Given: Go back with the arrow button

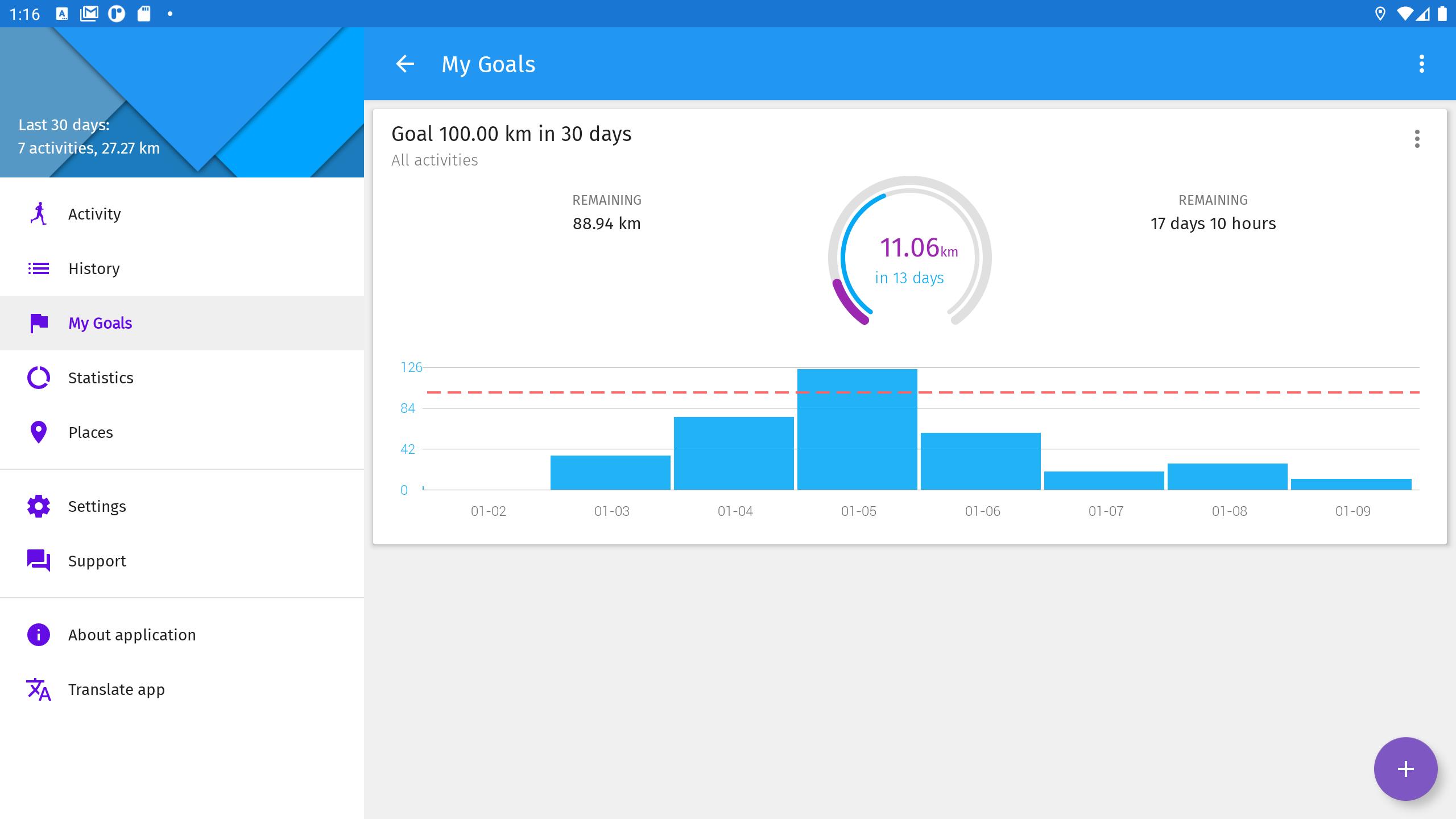Looking at the screenshot, I should (405, 64).
